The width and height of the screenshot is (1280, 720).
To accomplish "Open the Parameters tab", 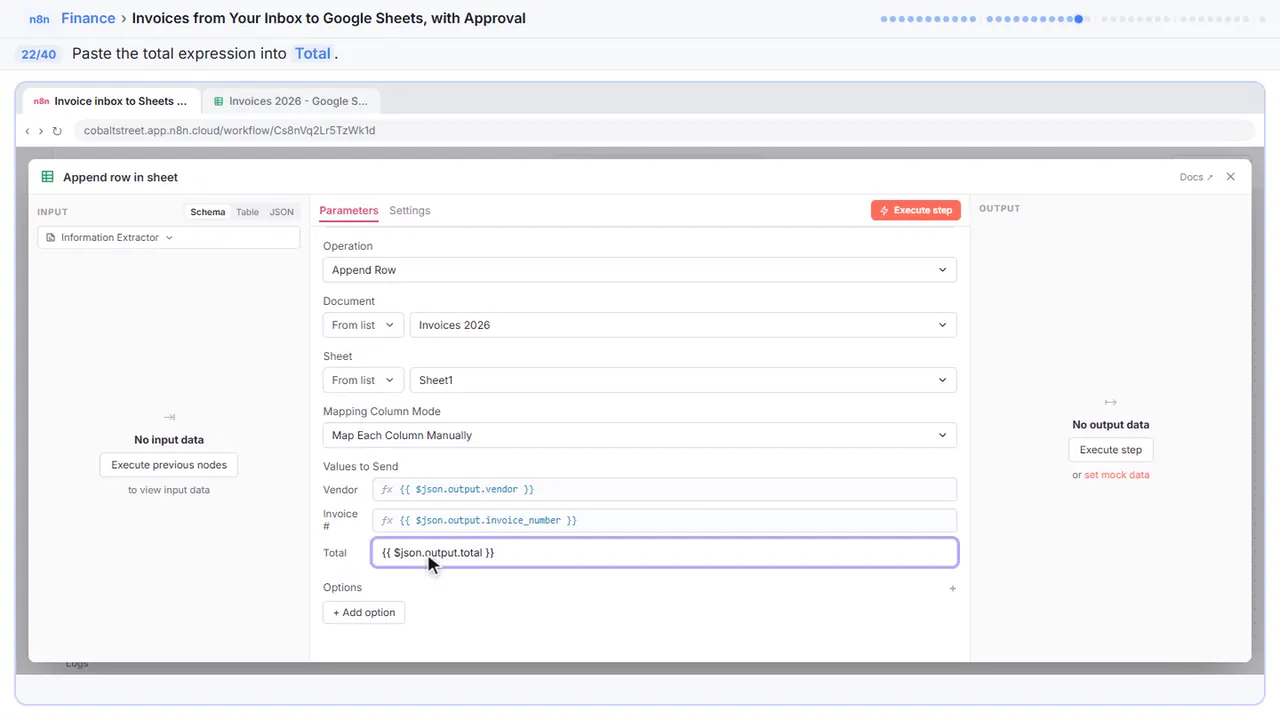I will (349, 211).
